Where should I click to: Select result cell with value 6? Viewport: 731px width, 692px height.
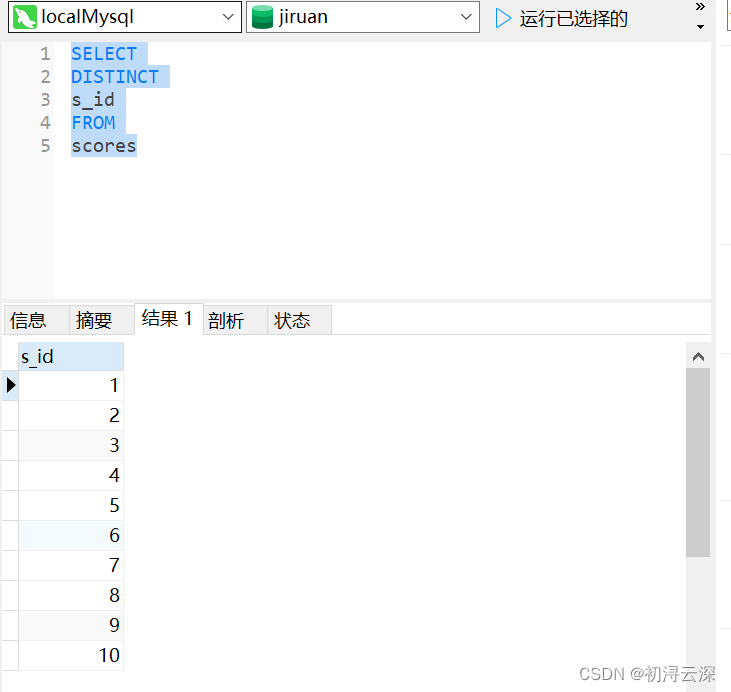coord(71,535)
